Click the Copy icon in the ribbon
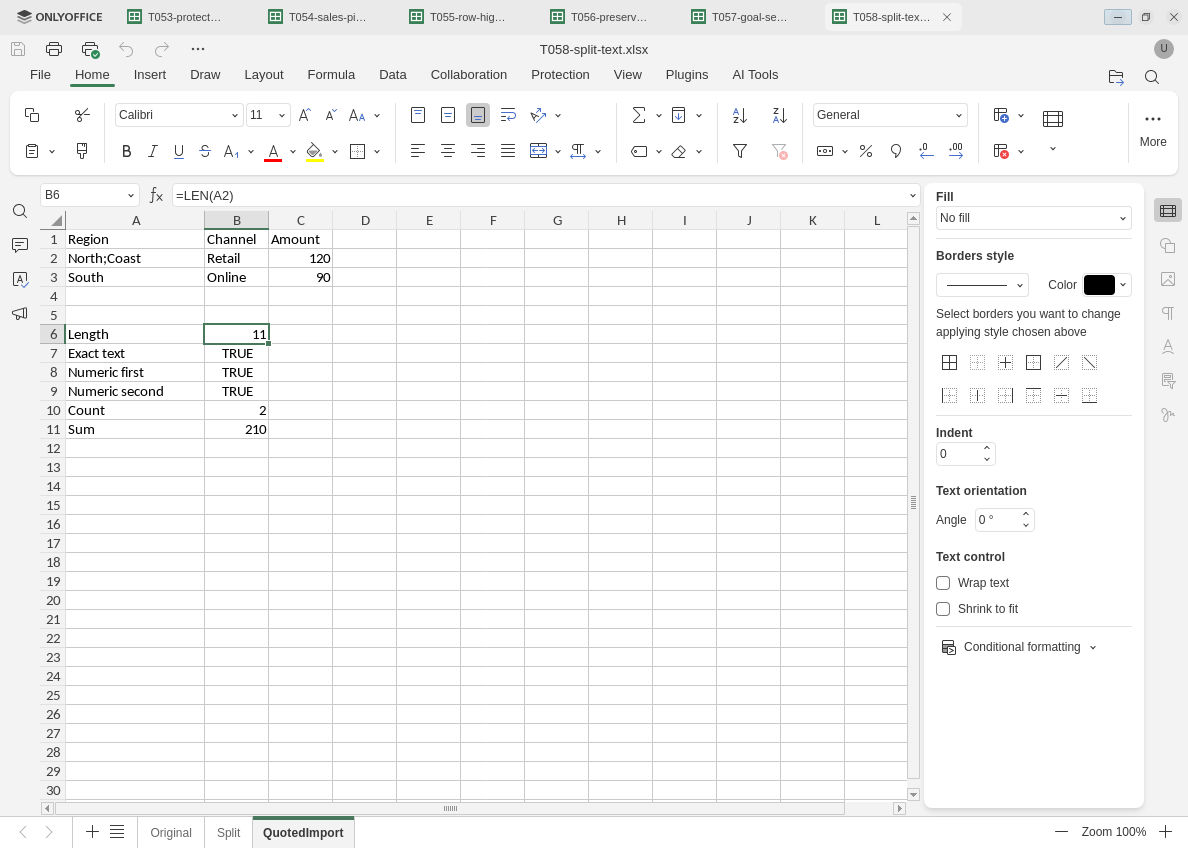This screenshot has width=1188, height=848. click(32, 115)
